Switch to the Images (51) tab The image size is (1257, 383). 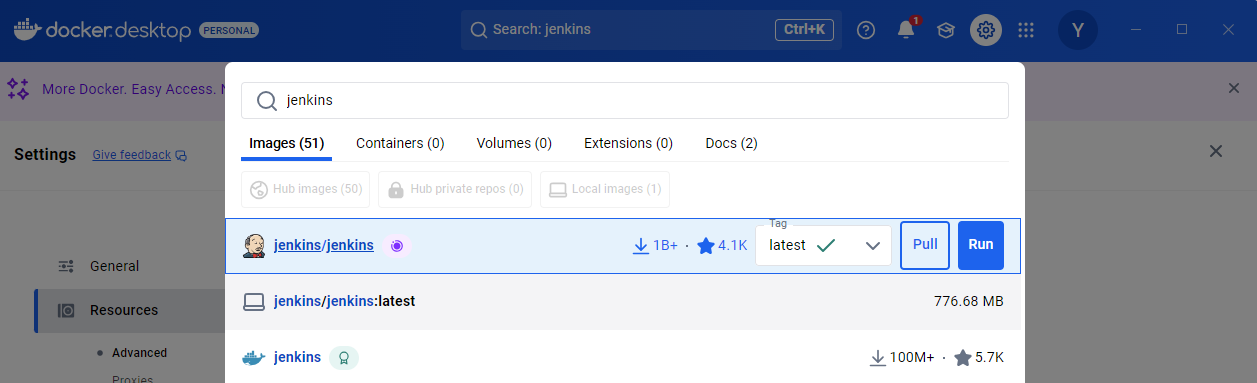(286, 143)
